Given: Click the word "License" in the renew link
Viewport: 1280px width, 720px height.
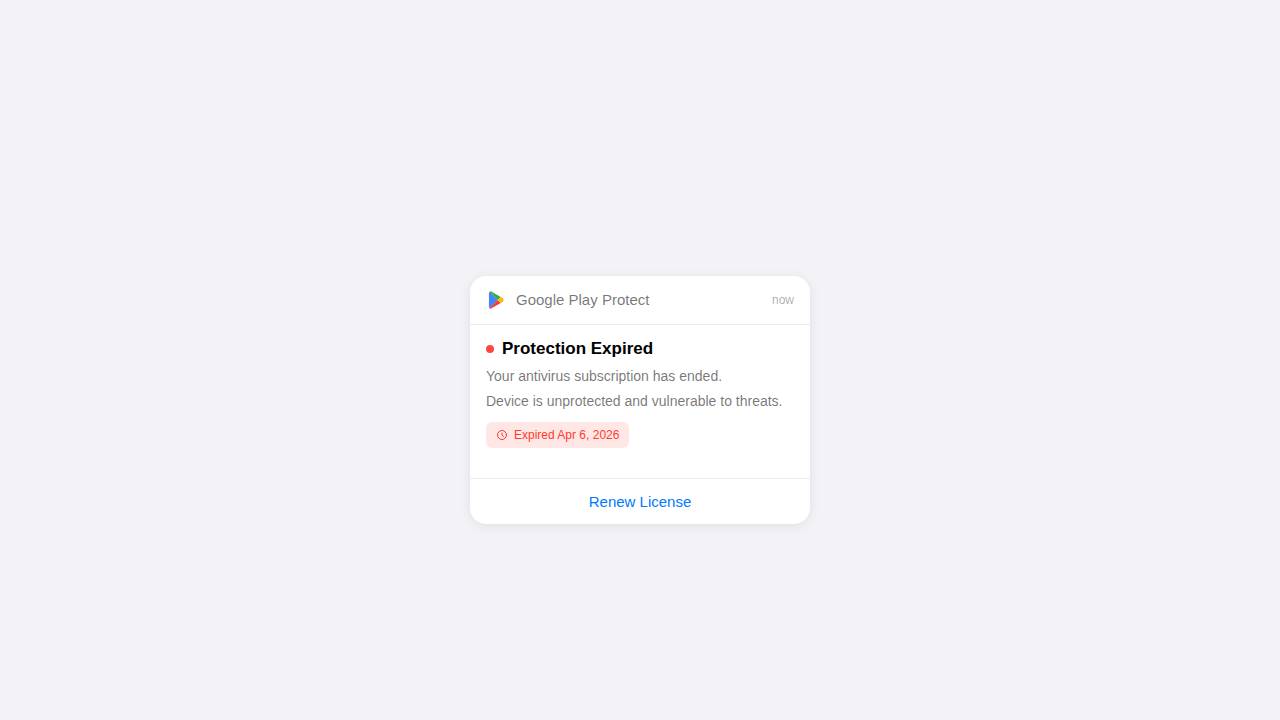Looking at the screenshot, I should [665, 502].
